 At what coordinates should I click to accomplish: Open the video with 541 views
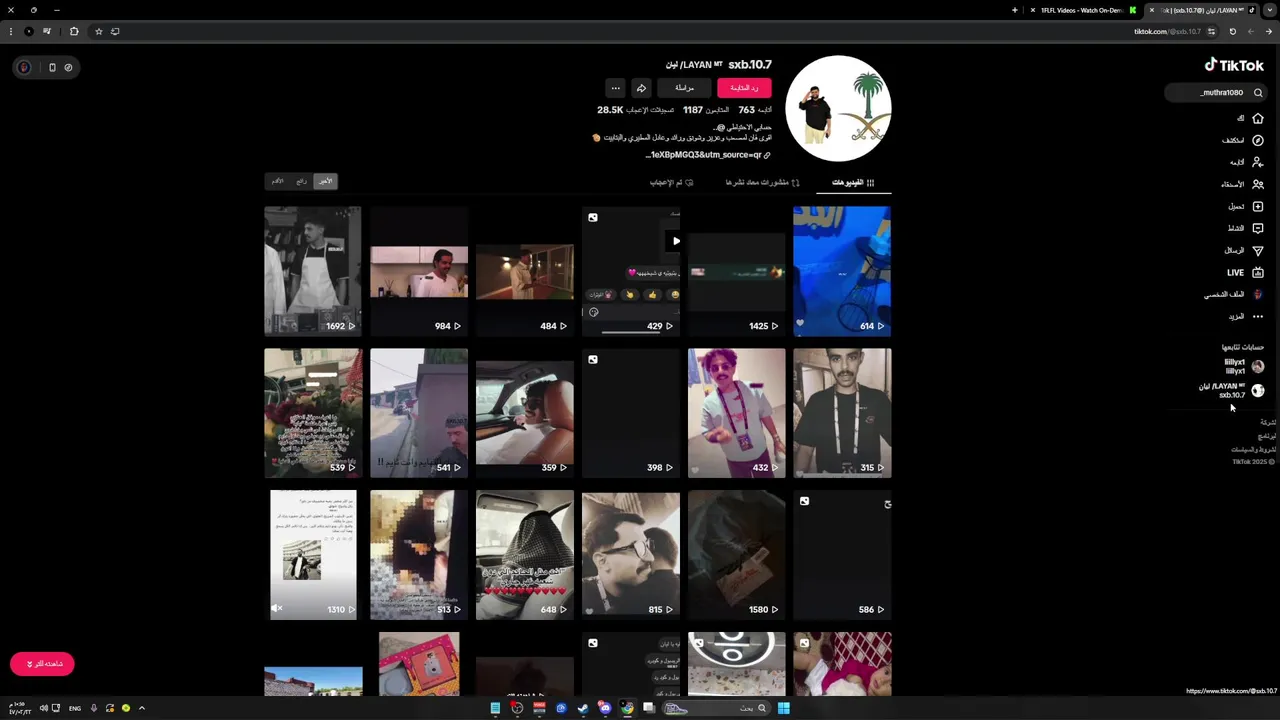coord(419,413)
